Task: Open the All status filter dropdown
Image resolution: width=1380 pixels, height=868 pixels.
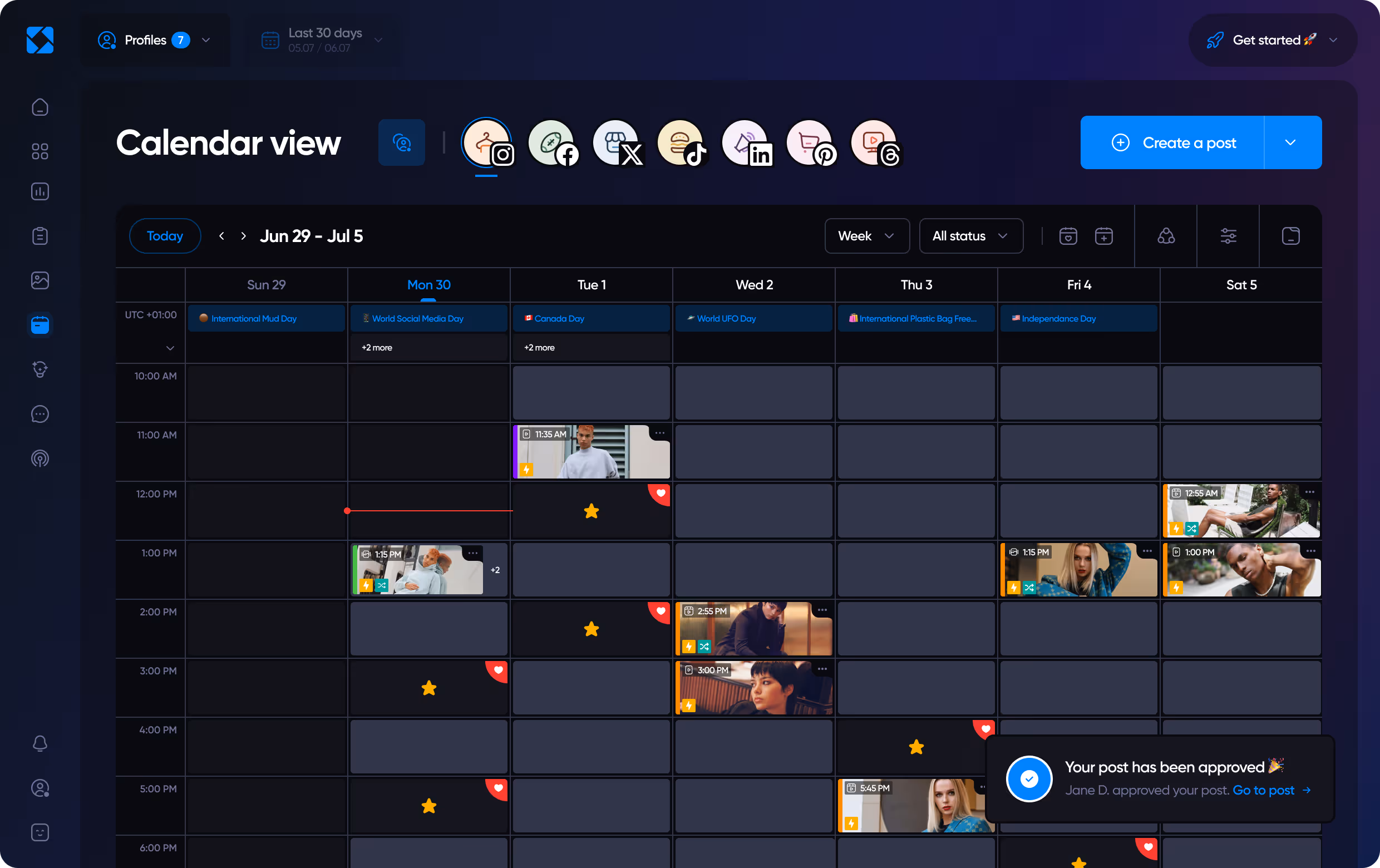Action: 971,236
